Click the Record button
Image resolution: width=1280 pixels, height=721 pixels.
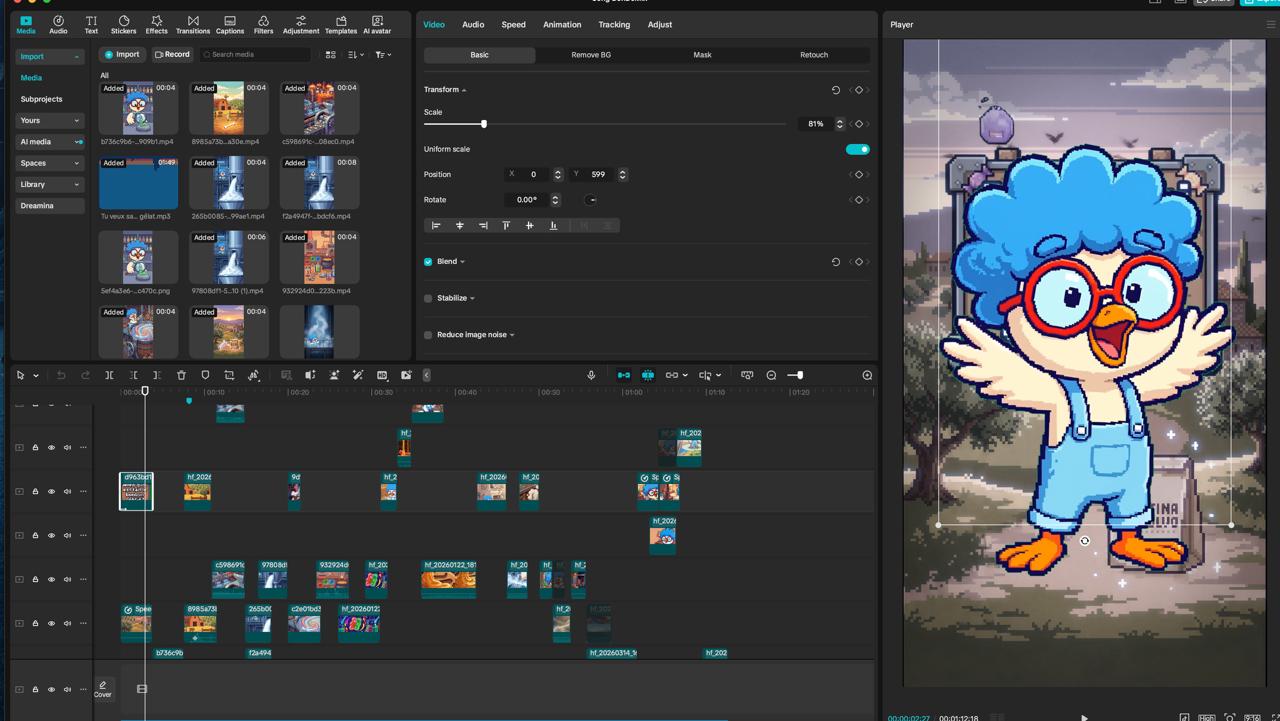pos(172,55)
